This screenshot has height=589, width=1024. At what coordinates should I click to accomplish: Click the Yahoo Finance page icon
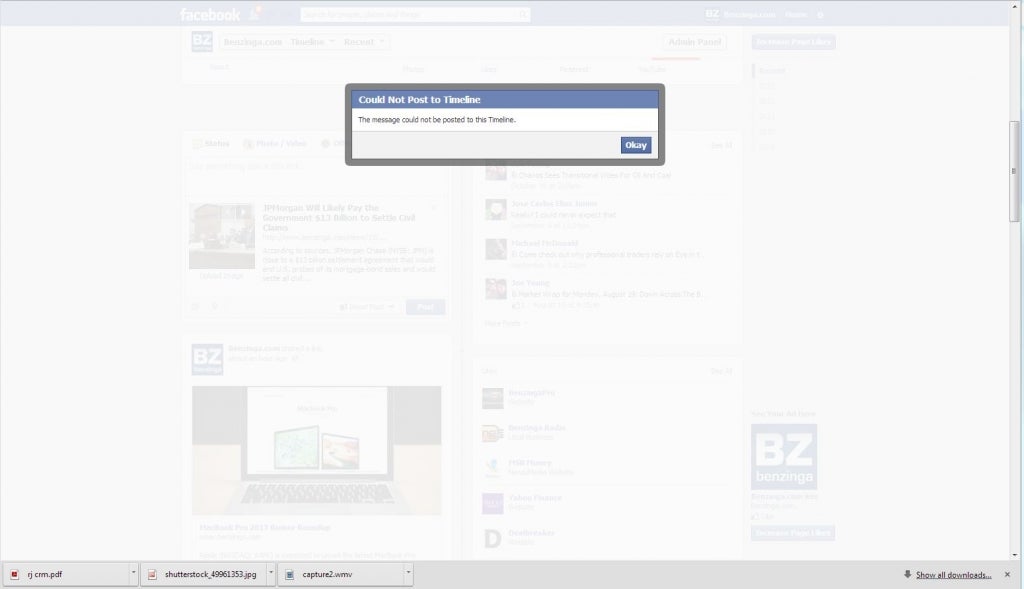(x=492, y=503)
